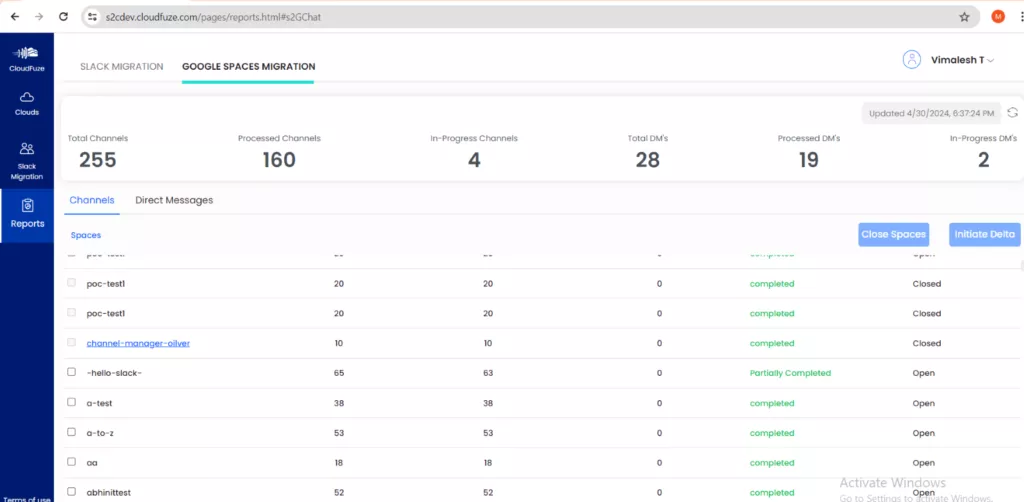The image size is (1024, 502).
Task: Click the CloudFuze logo icon
Action: [x=27, y=53]
